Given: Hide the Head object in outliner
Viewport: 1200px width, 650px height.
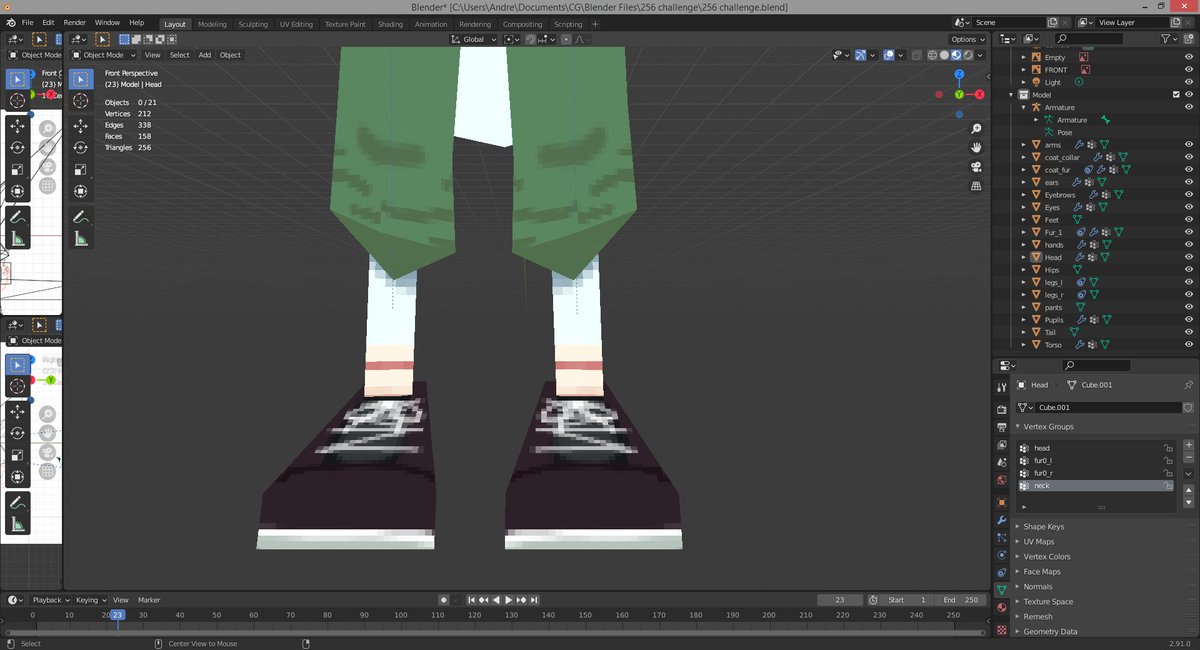Looking at the screenshot, I should (1188, 257).
